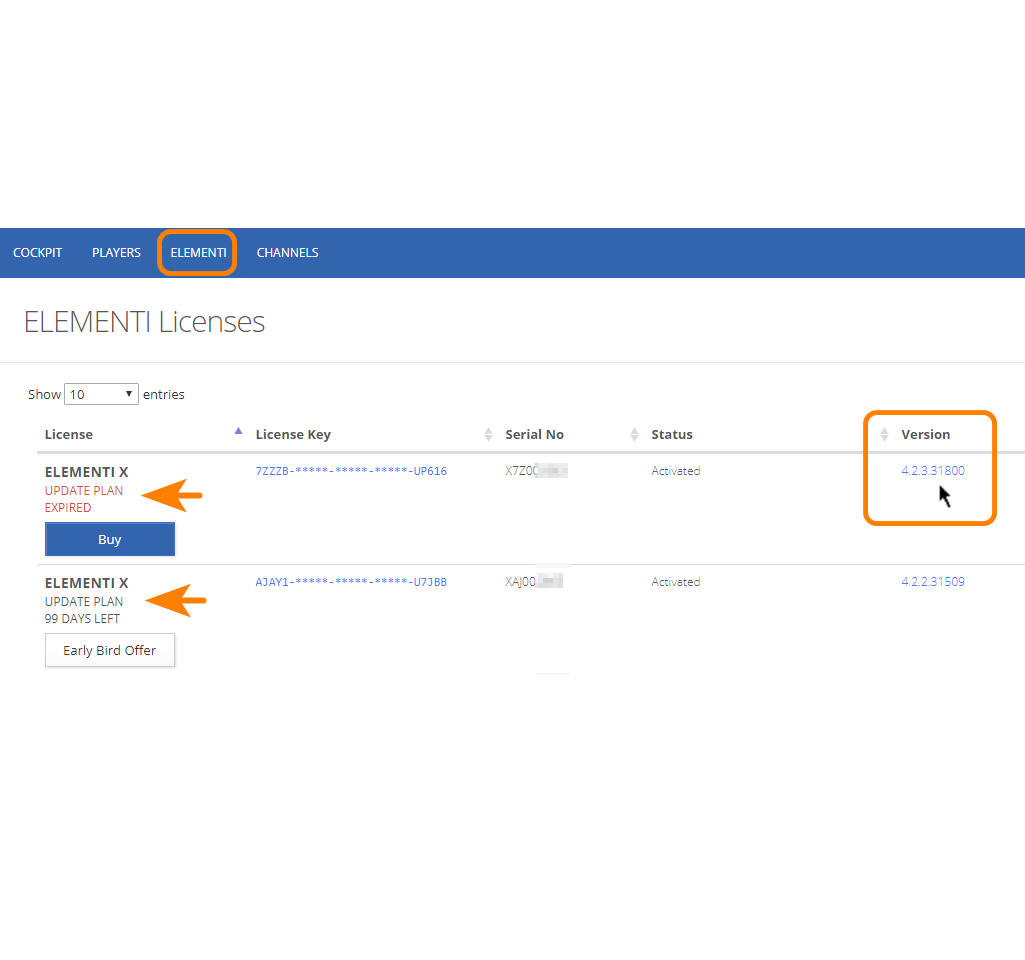1025x960 pixels.
Task: Click version link 4.2.2.31509
Action: tap(933, 582)
